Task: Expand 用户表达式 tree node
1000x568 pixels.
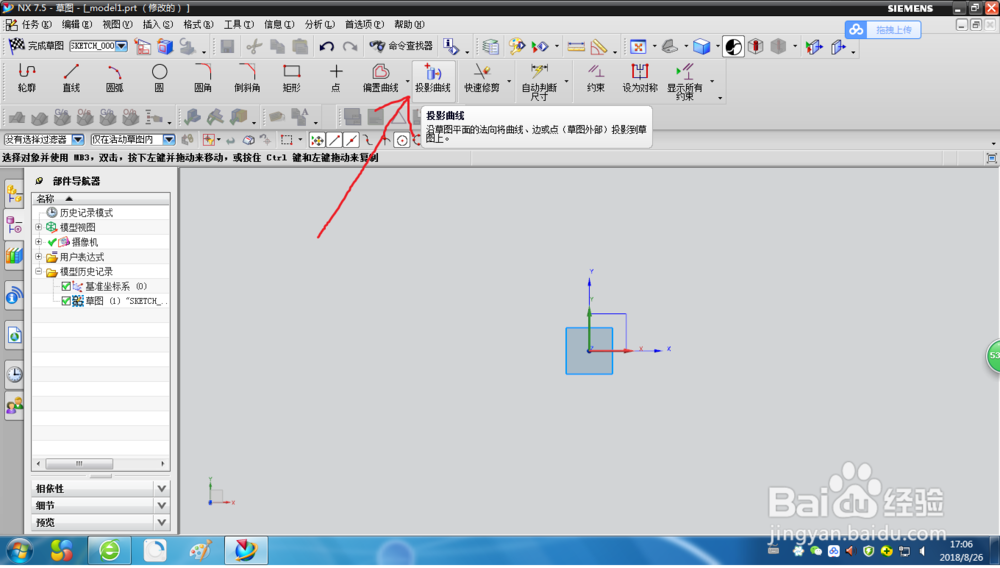Action: click(x=38, y=256)
